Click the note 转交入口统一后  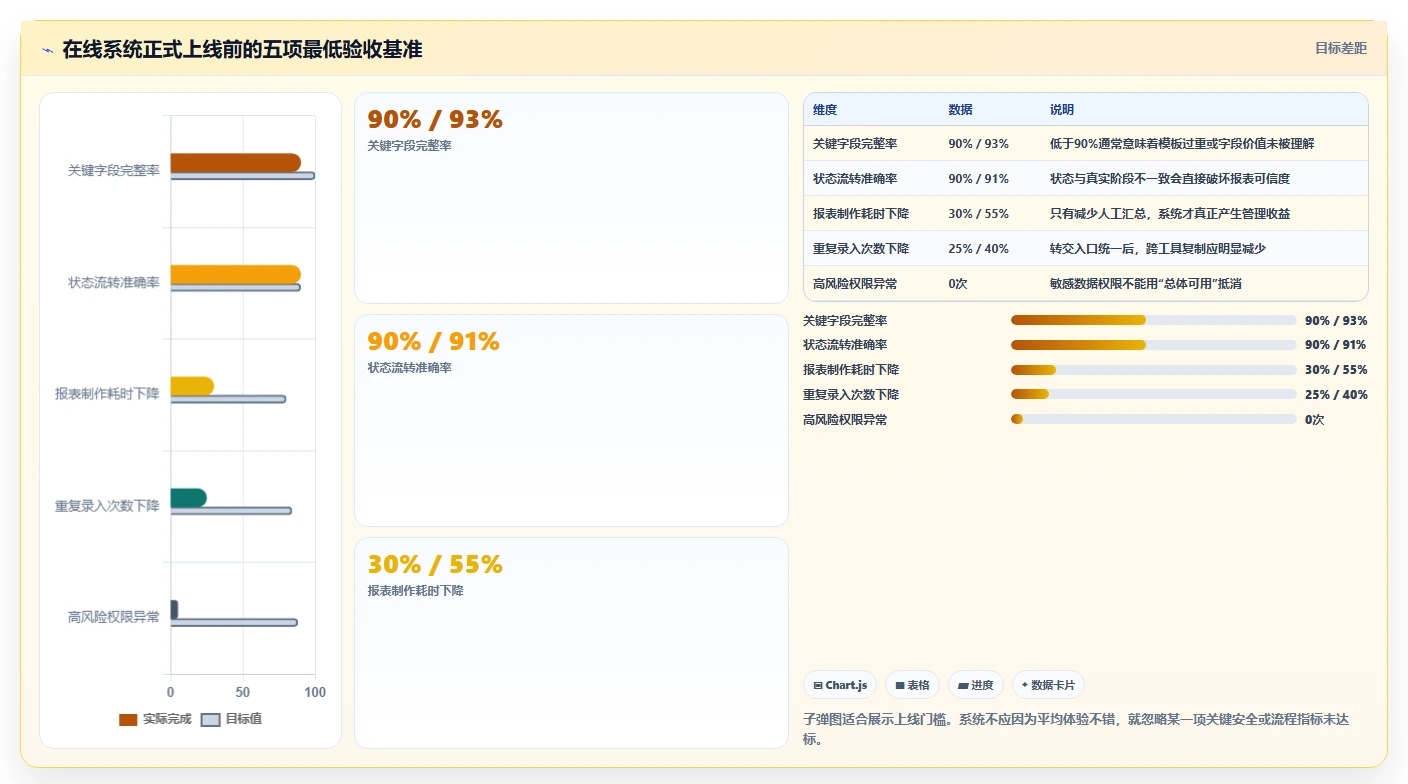pyautogui.click(x=1158, y=249)
